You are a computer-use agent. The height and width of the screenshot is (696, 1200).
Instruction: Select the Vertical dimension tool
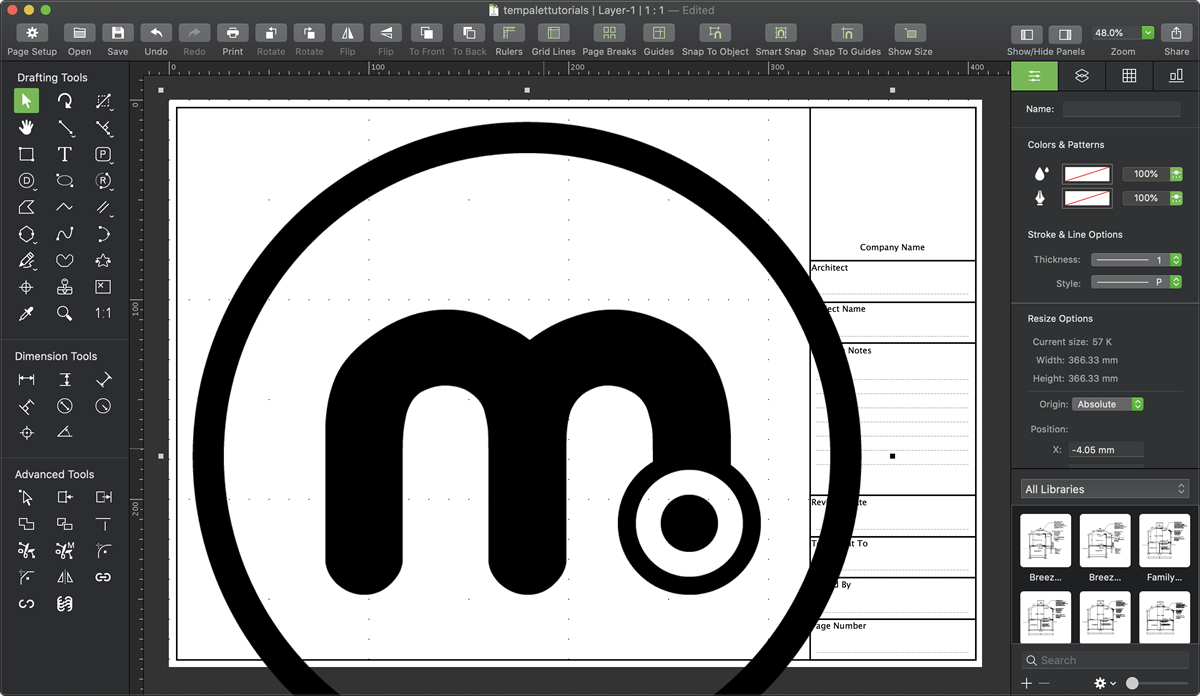click(x=65, y=380)
